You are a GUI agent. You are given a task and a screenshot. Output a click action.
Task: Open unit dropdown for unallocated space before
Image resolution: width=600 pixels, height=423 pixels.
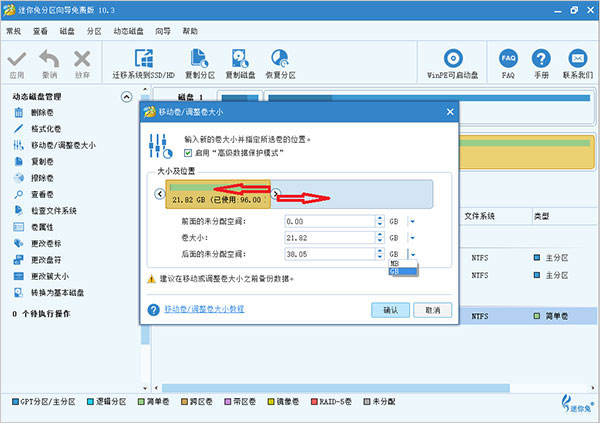pos(412,221)
